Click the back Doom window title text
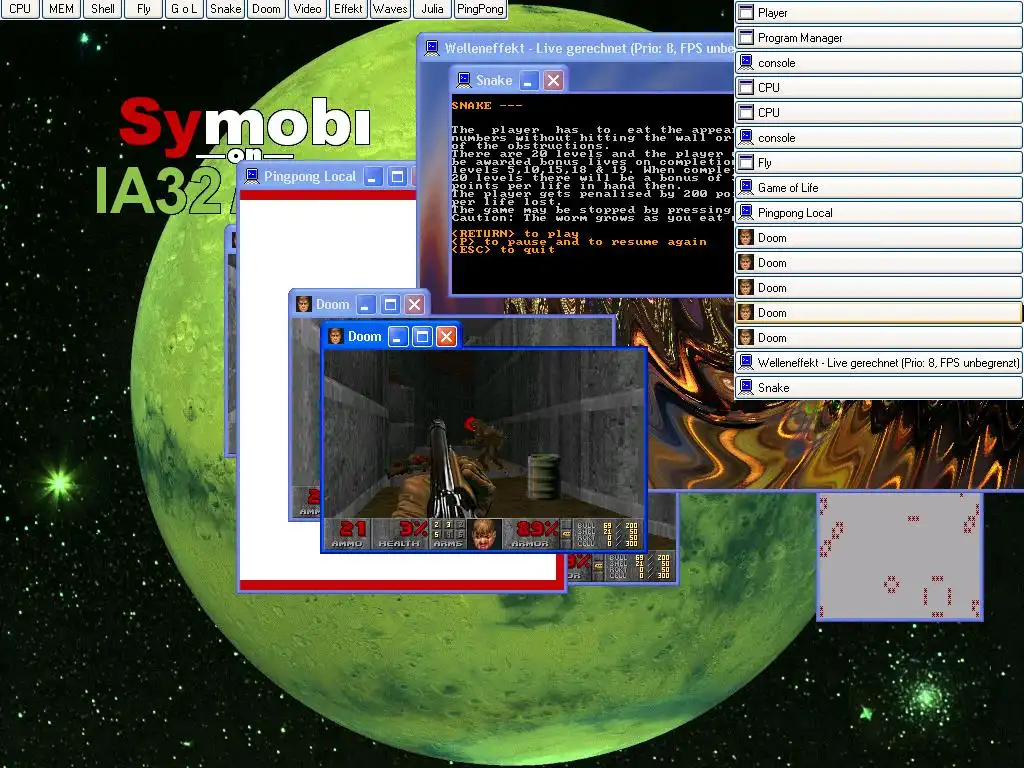1024x768 pixels. point(332,304)
